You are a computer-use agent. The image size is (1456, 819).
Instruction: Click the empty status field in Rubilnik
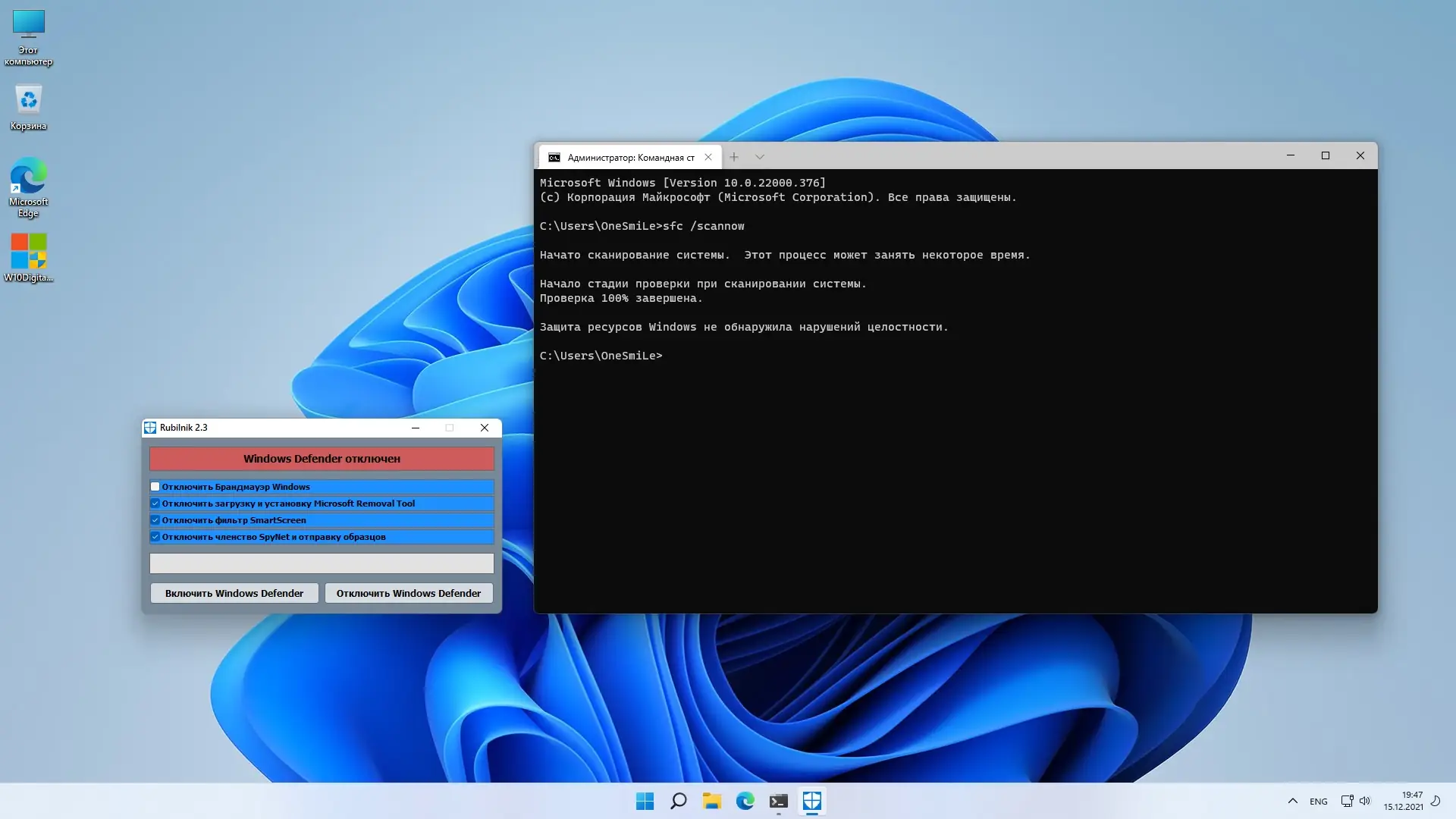pyautogui.click(x=322, y=563)
